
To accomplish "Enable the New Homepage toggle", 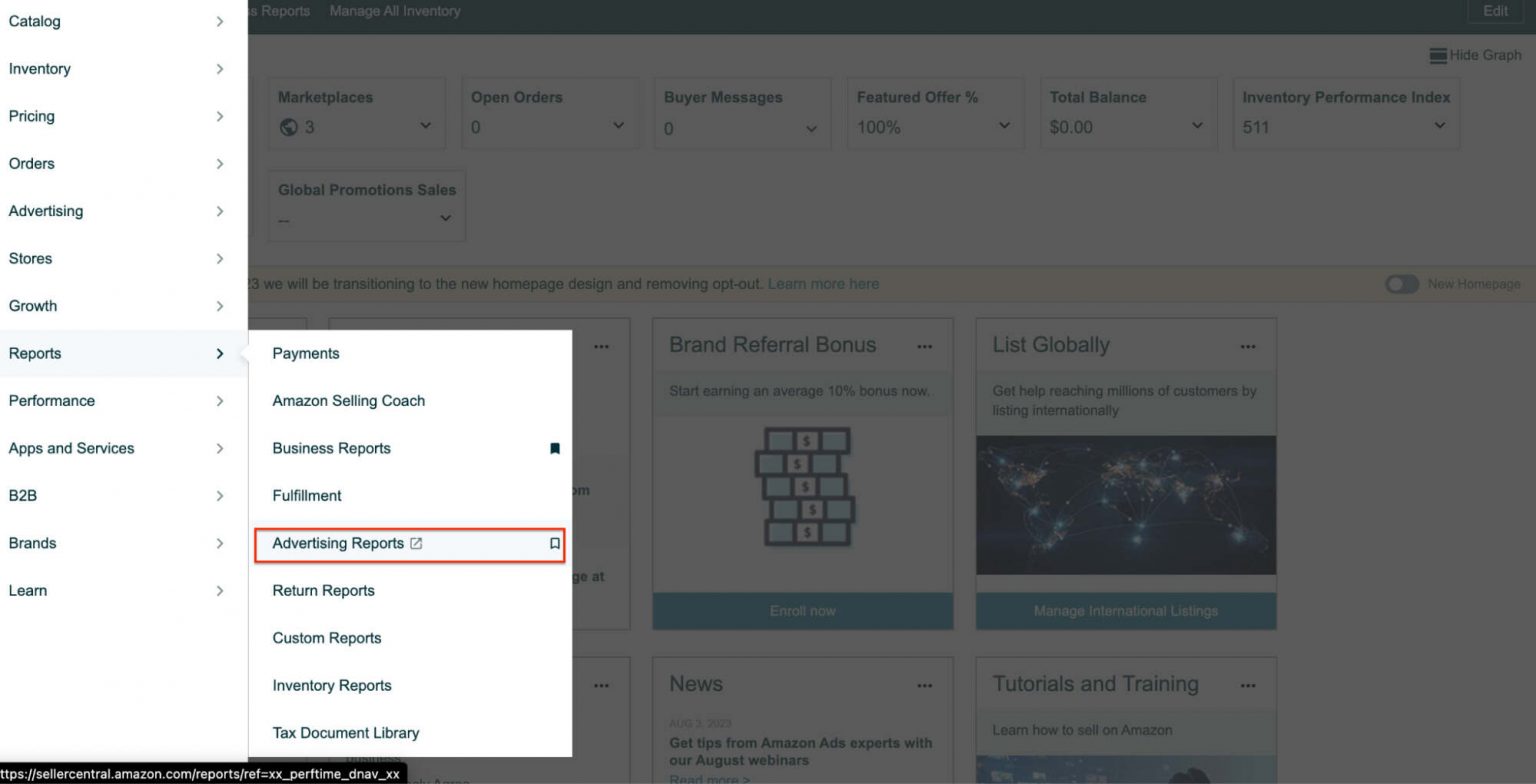I will (1402, 284).
